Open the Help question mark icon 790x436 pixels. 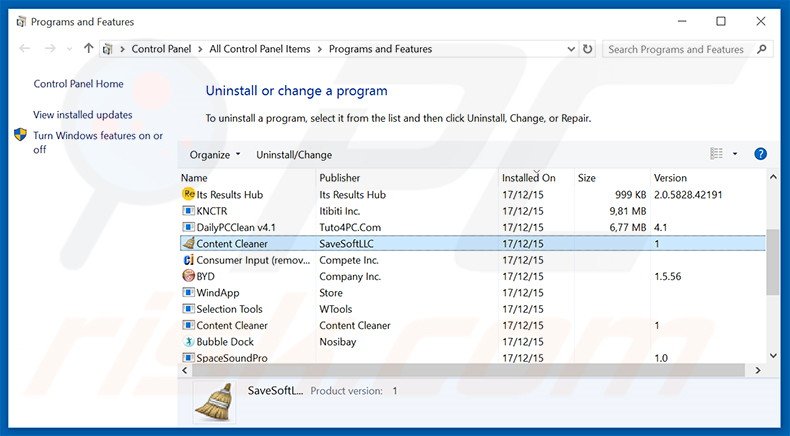[760, 154]
